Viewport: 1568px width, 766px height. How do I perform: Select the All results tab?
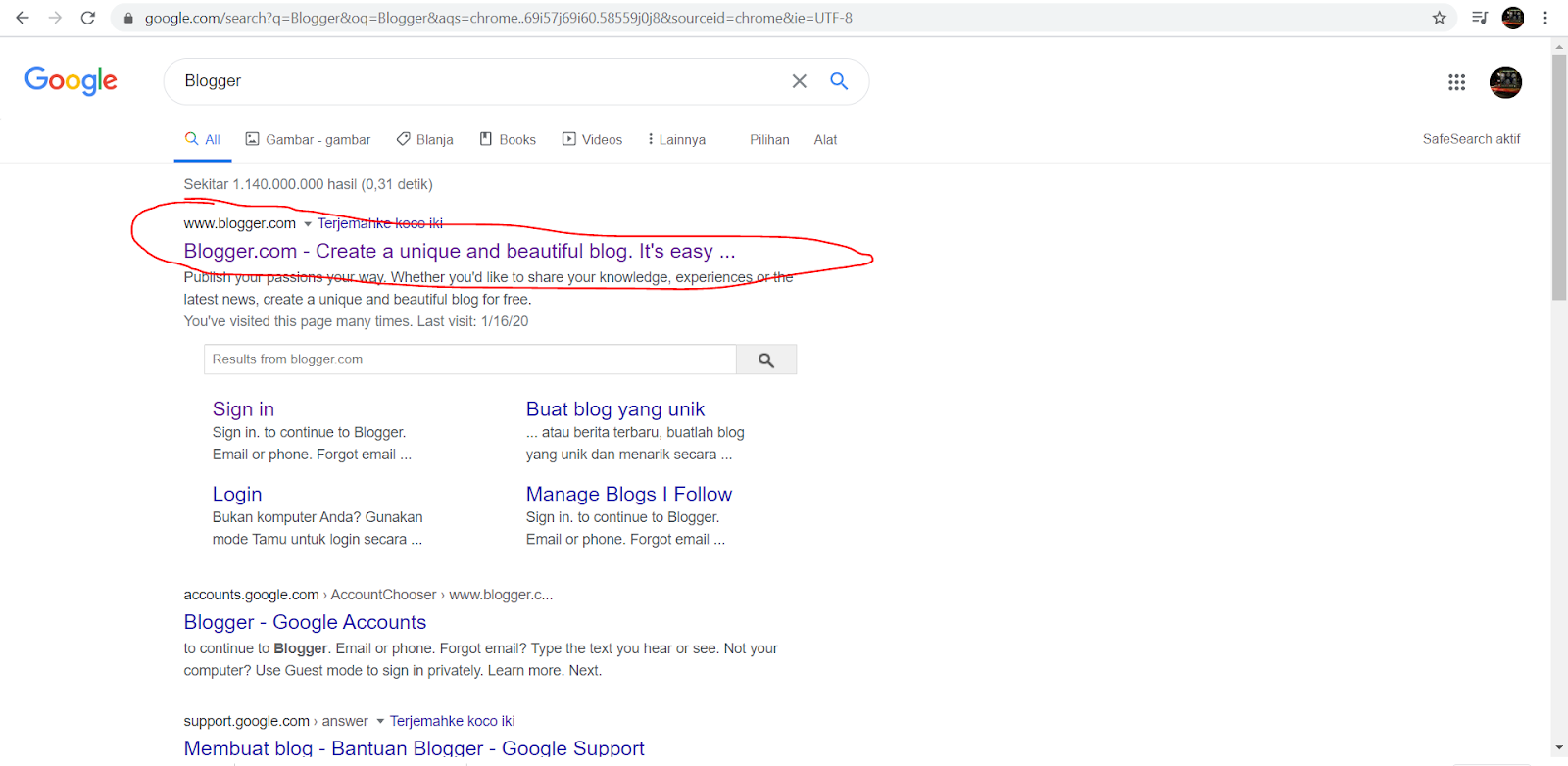click(x=203, y=139)
